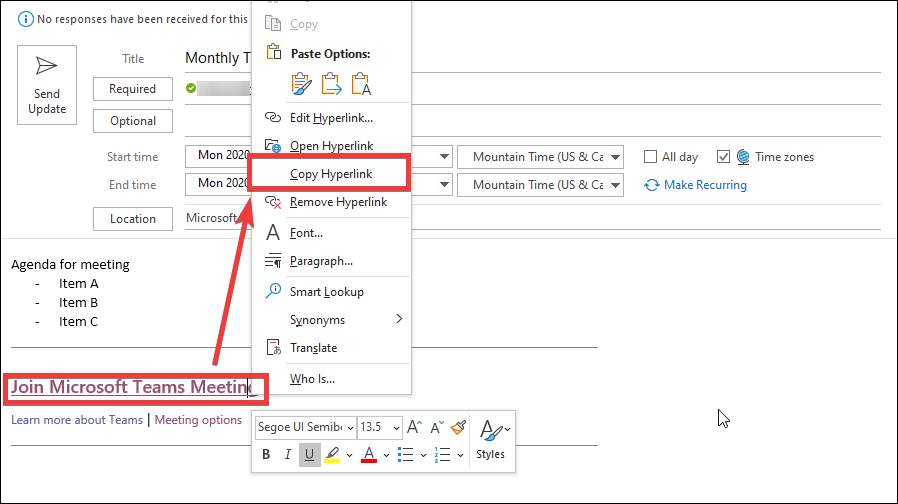Image resolution: width=898 pixels, height=504 pixels.
Task: Click the Agenda for meeting text
Action: [x=70, y=265]
